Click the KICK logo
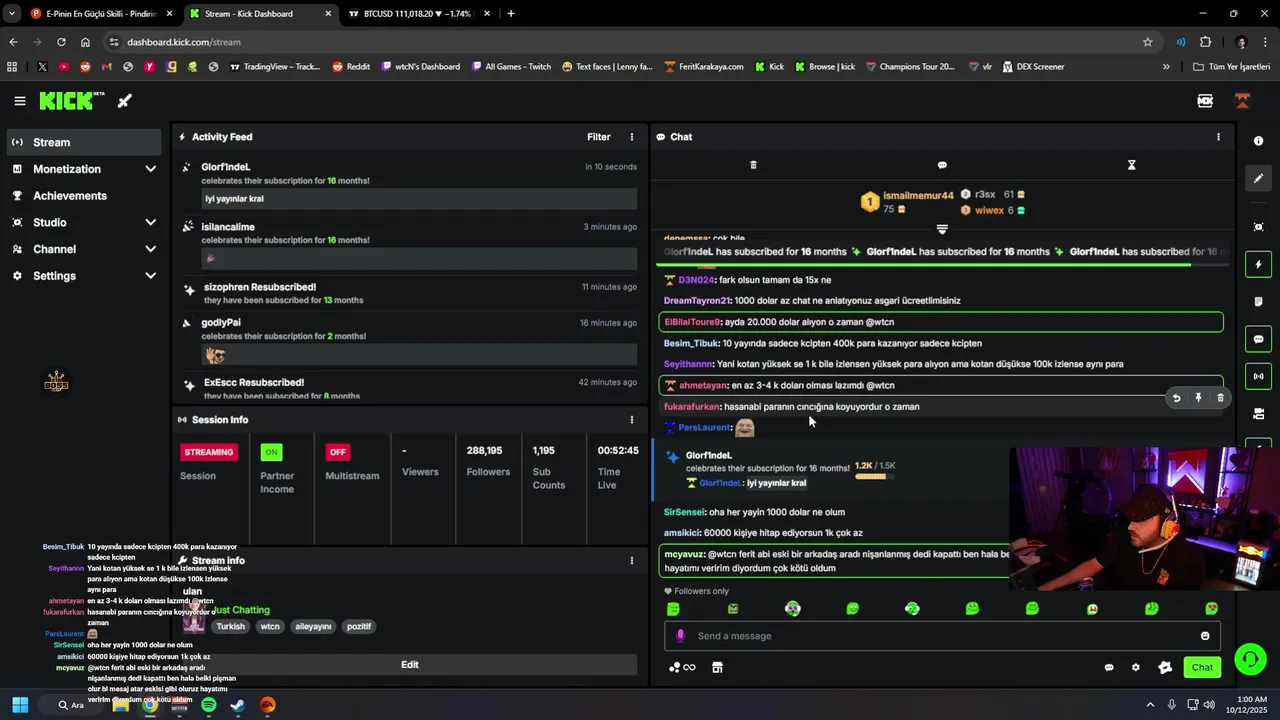 (x=72, y=101)
